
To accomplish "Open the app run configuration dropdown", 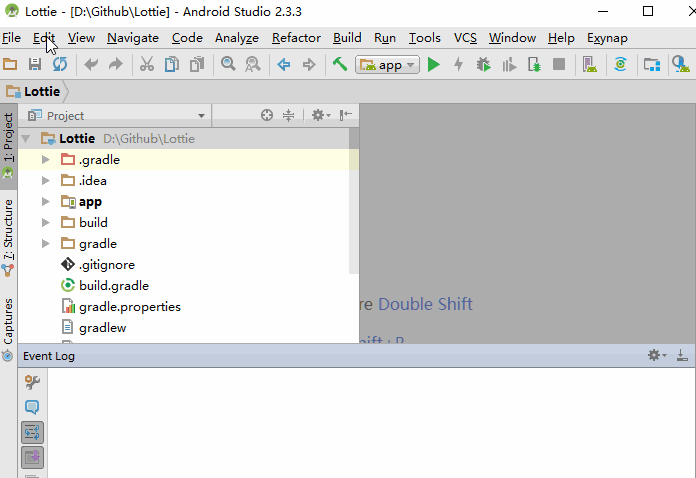I will tap(387, 65).
